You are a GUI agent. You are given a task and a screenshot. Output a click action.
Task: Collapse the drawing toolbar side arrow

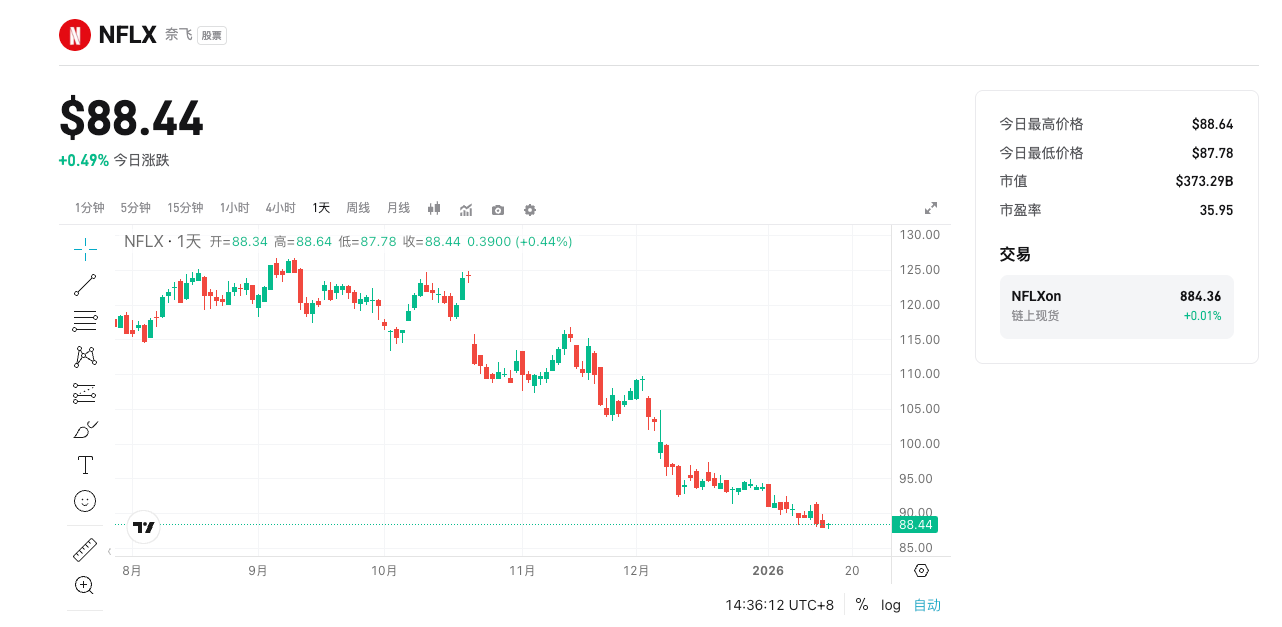pos(108,550)
